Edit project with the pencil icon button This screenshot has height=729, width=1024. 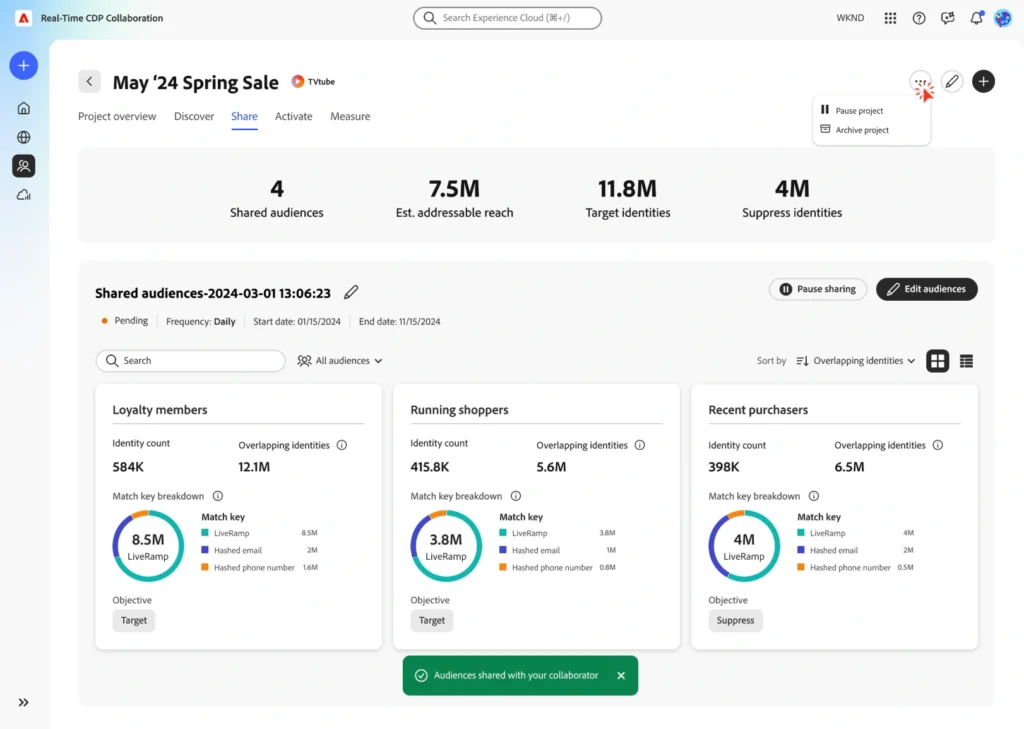click(x=952, y=82)
